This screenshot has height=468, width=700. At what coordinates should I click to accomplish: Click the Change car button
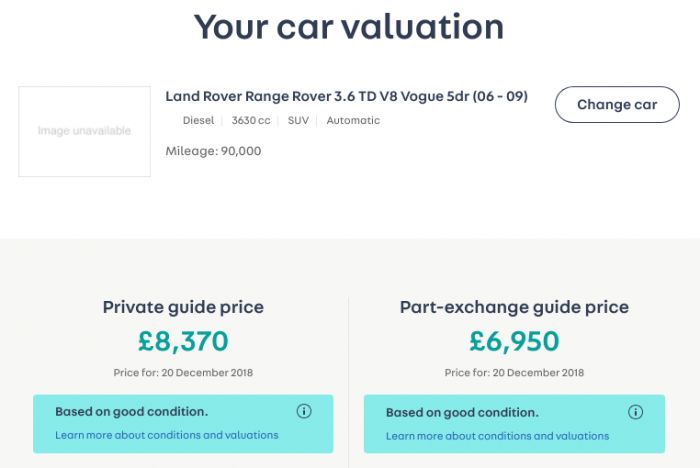point(617,104)
